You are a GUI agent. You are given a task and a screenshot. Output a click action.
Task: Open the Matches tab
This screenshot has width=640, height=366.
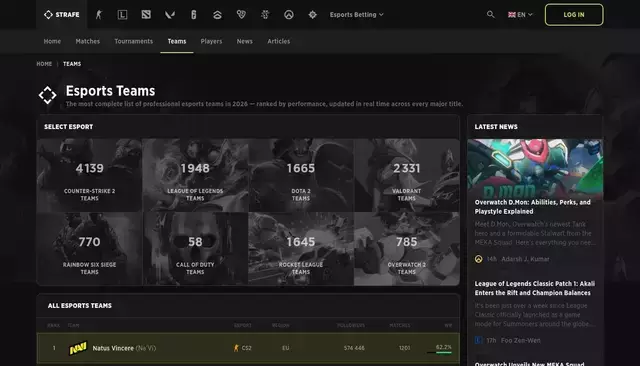(x=88, y=41)
